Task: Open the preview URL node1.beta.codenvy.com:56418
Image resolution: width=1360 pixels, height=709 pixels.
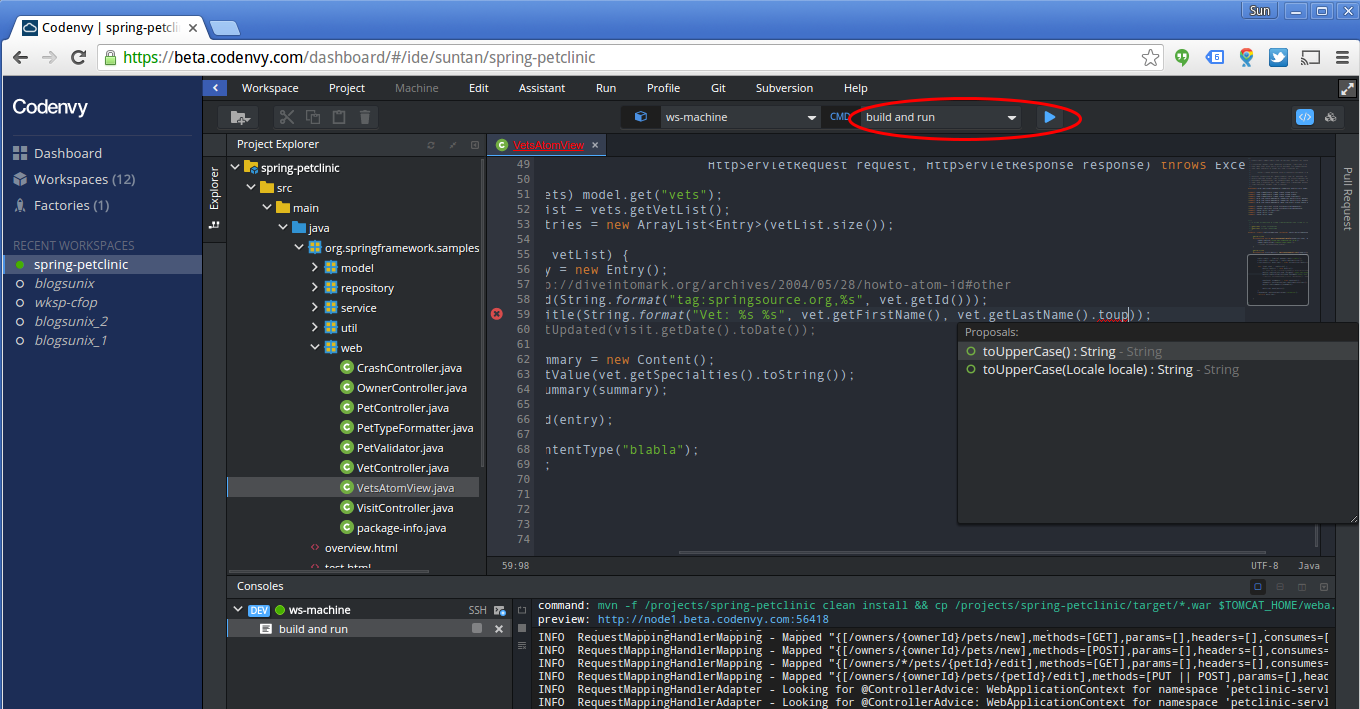Action: (x=713, y=619)
